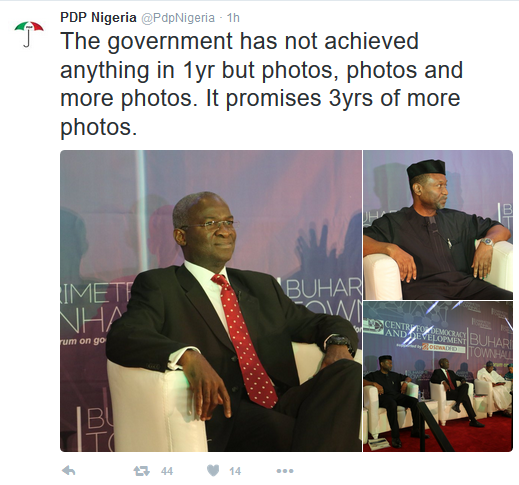The image size is (519, 485).
Task: Retweet this PDP Nigeria tweet
Action: pos(141,471)
